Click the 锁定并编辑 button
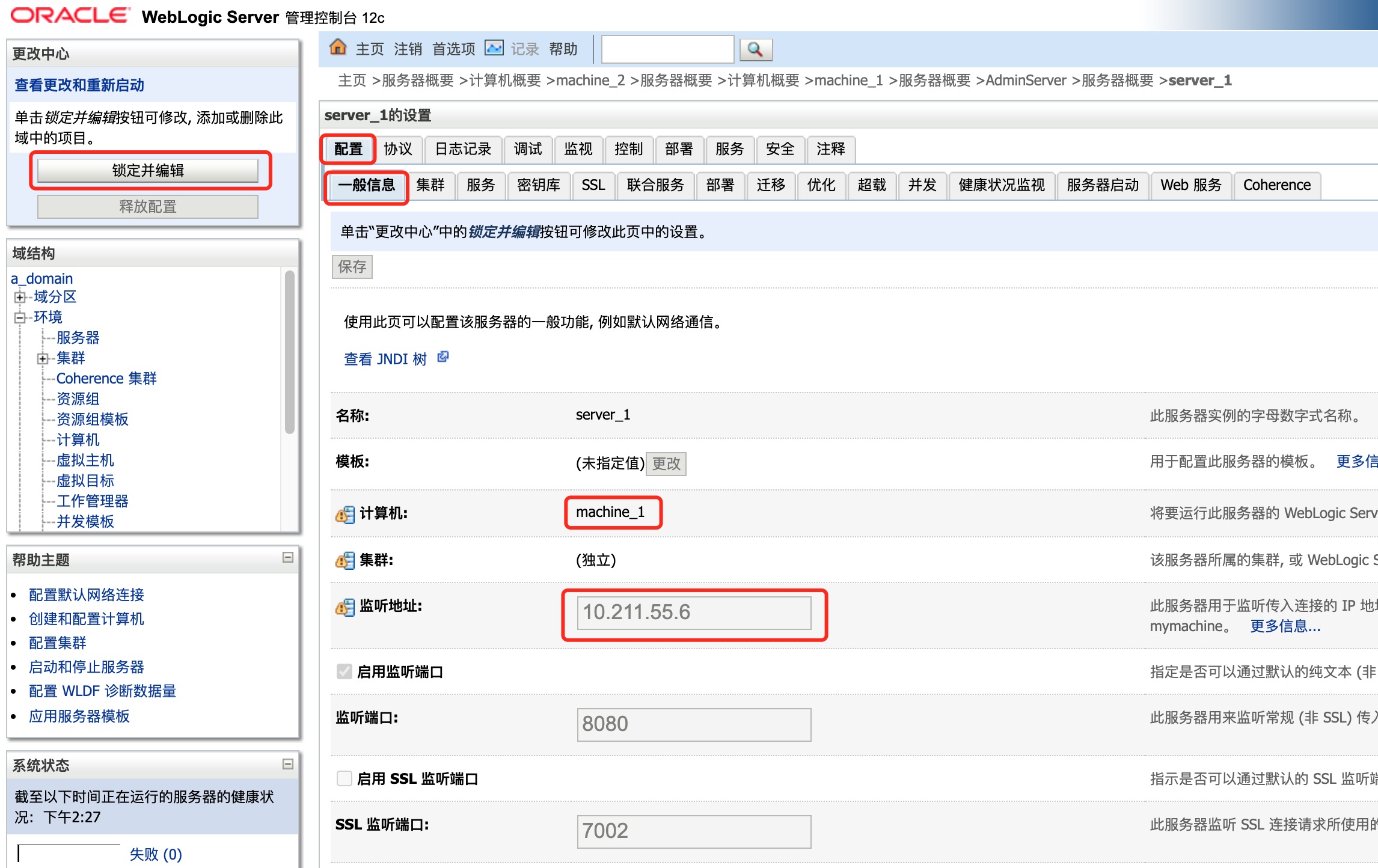The image size is (1378, 868). pos(148,171)
